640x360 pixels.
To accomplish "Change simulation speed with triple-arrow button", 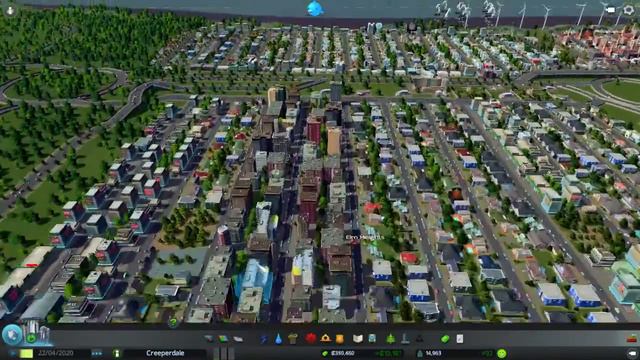I will tap(97, 353).
